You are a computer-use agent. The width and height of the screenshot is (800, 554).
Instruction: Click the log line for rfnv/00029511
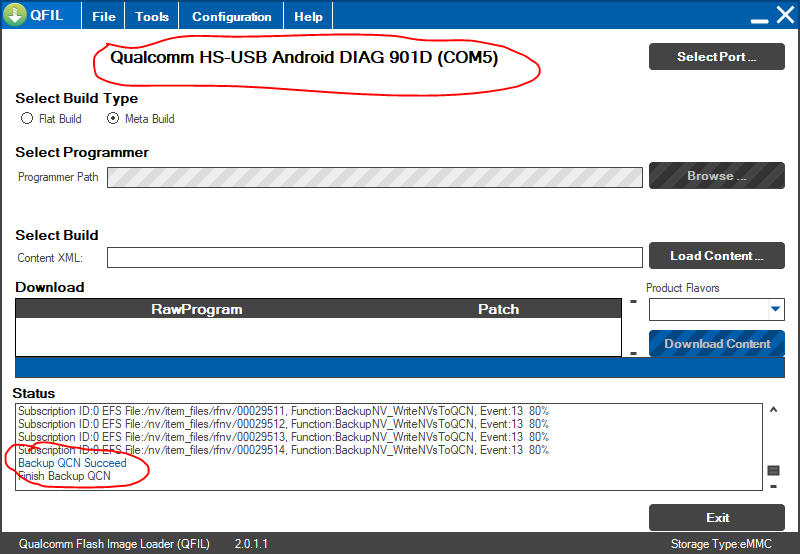pyautogui.click(x=283, y=411)
